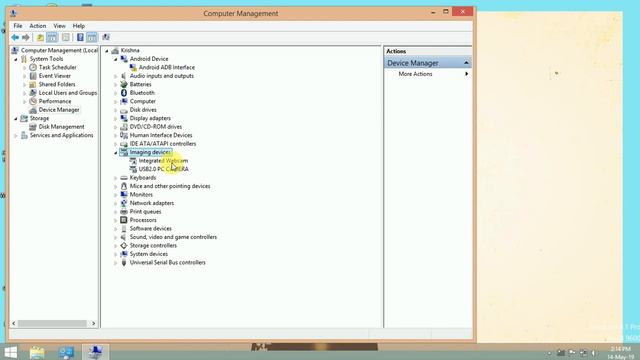
Task: Select Integrated Webcam device
Action: [x=163, y=161]
